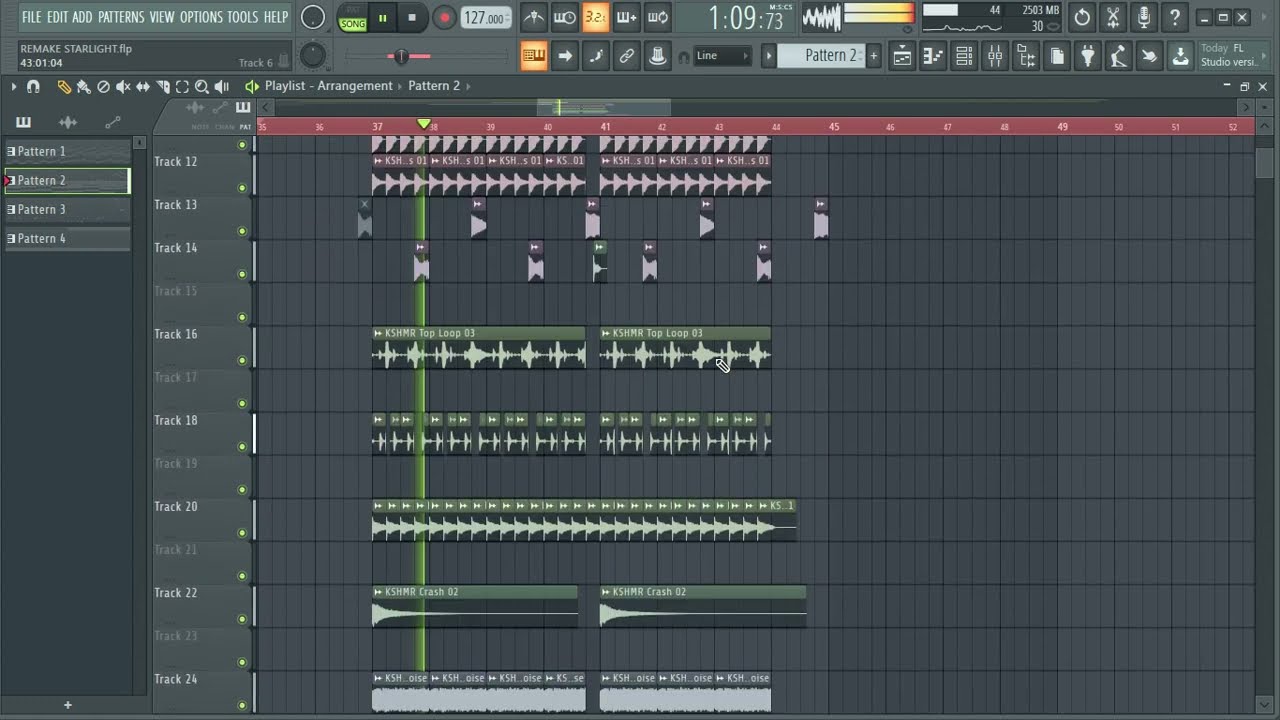Toggle the playlist snap magnet
Screen dimensions: 1280x720
[33, 87]
